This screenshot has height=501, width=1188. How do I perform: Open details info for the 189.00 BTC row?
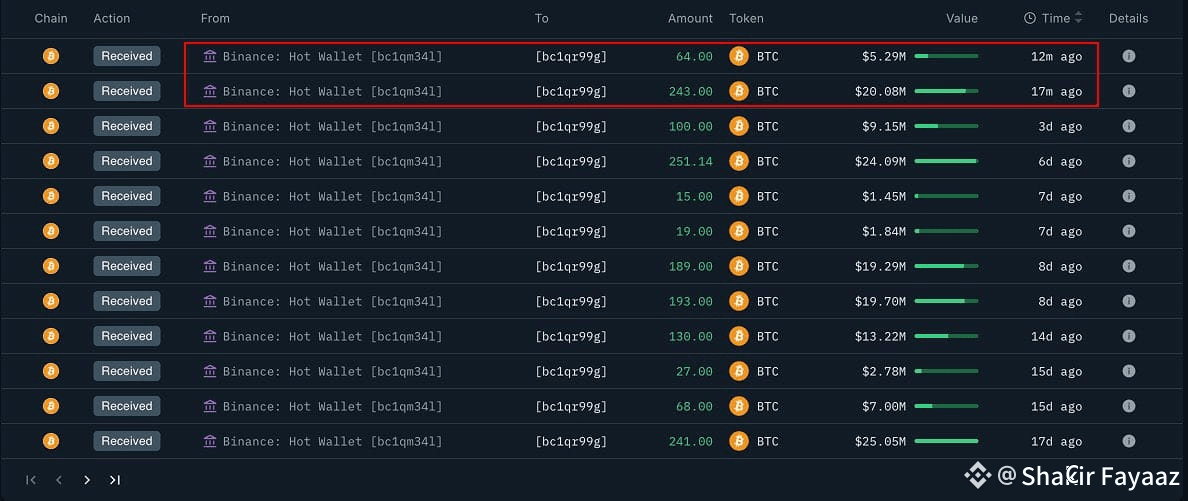coord(1128,266)
